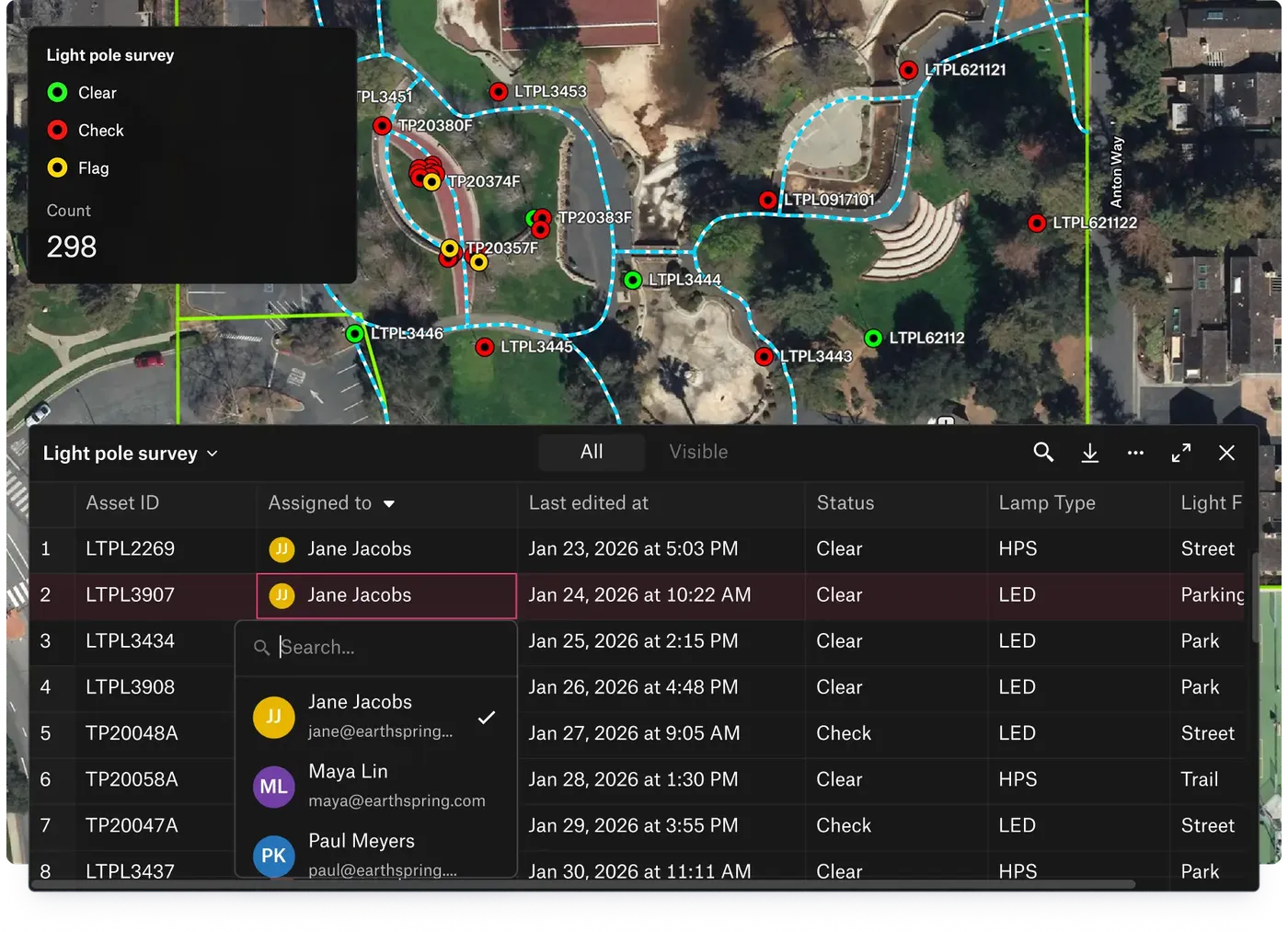The width and height of the screenshot is (1288, 932).
Task: Click the LTPL3453 red map marker
Action: pyautogui.click(x=499, y=92)
